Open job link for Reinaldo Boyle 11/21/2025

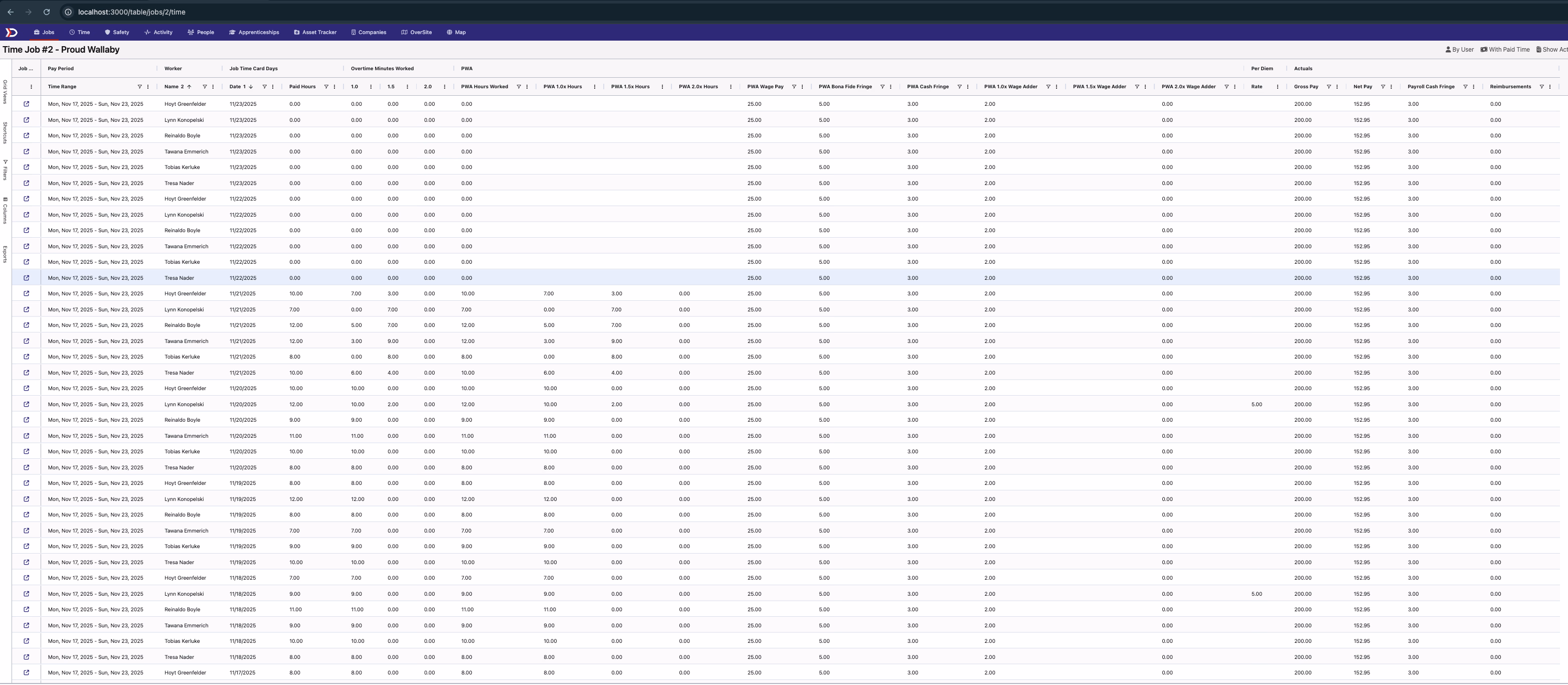tap(26, 325)
